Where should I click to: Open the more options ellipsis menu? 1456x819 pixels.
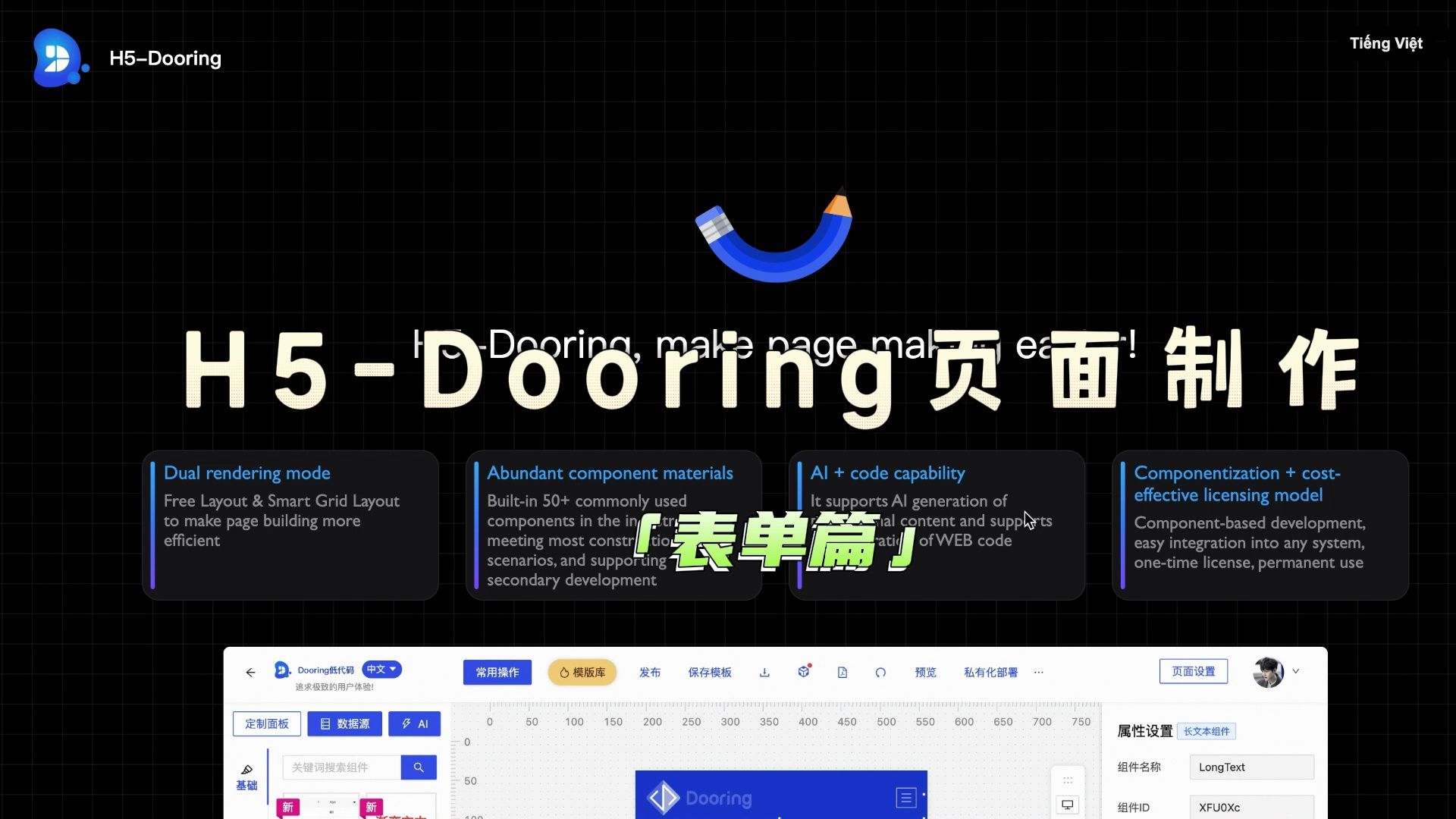[1039, 673]
